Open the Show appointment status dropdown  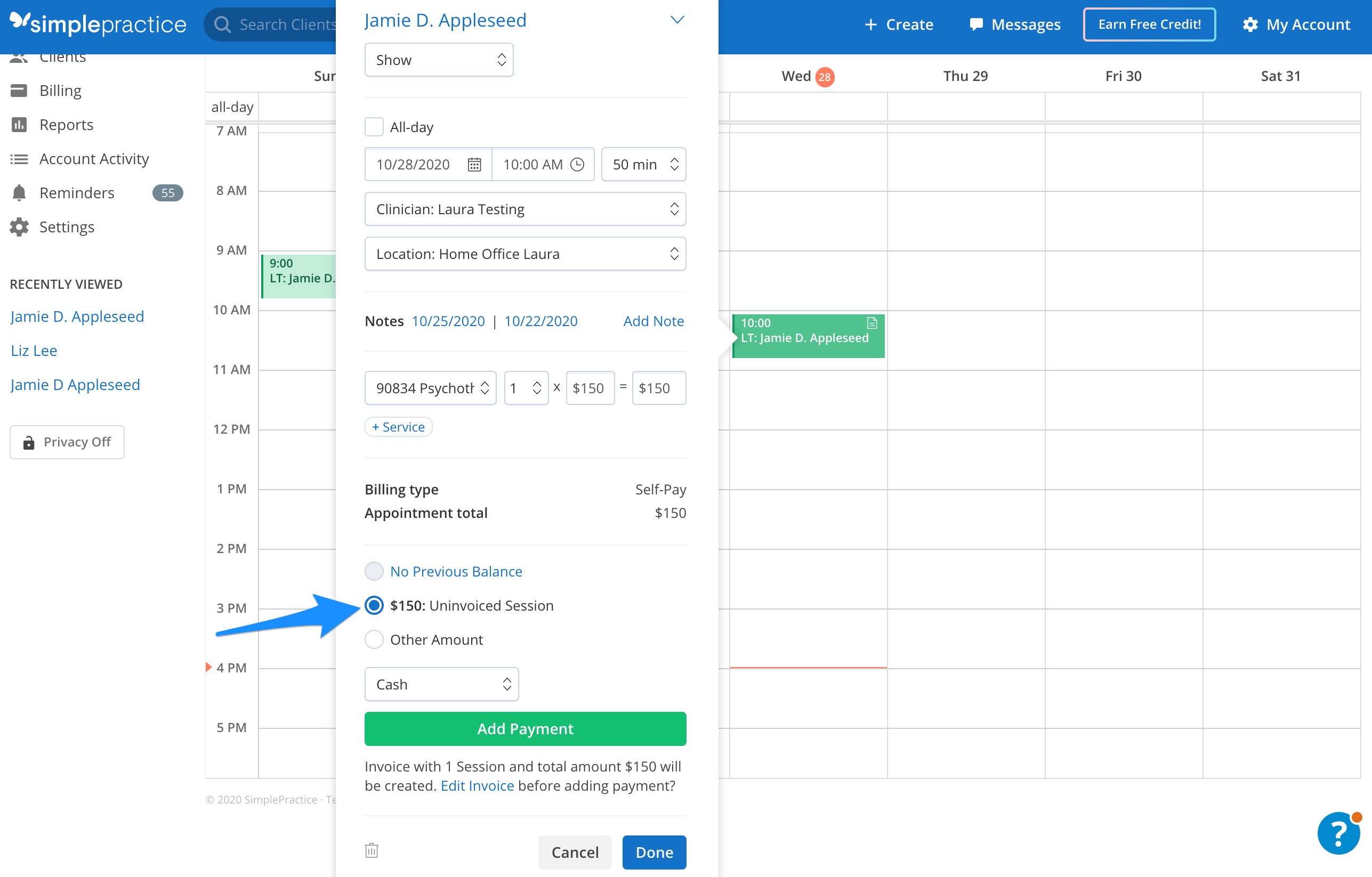(439, 59)
